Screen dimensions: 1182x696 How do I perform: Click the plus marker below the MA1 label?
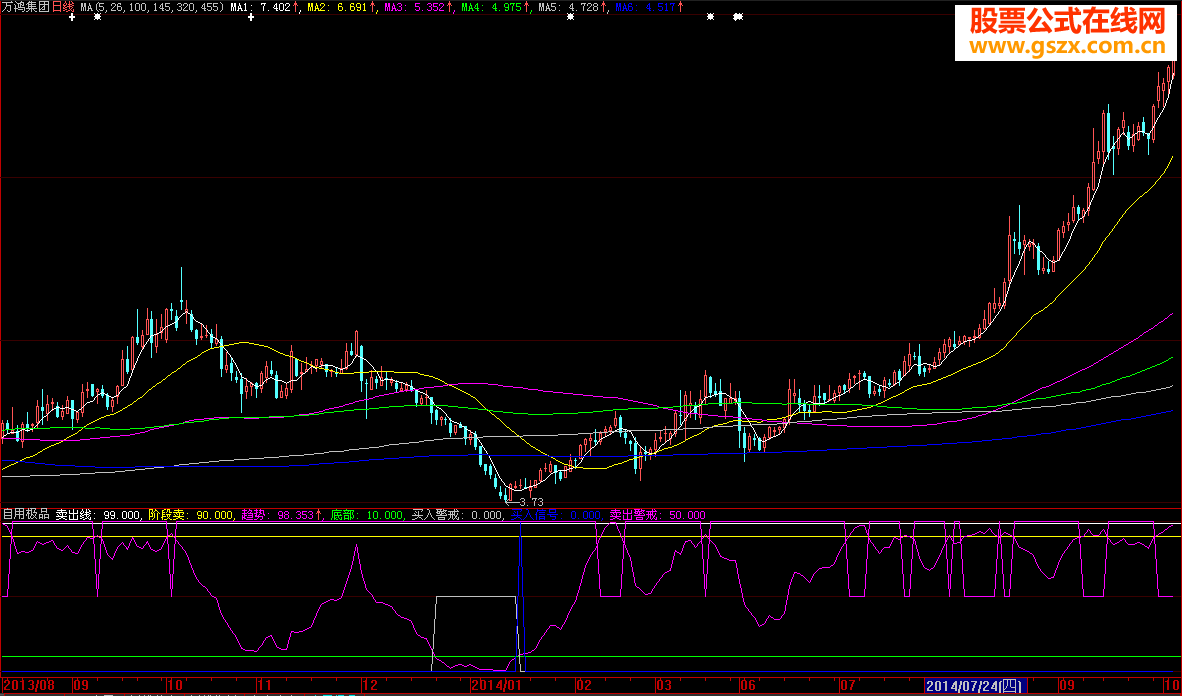[250, 18]
